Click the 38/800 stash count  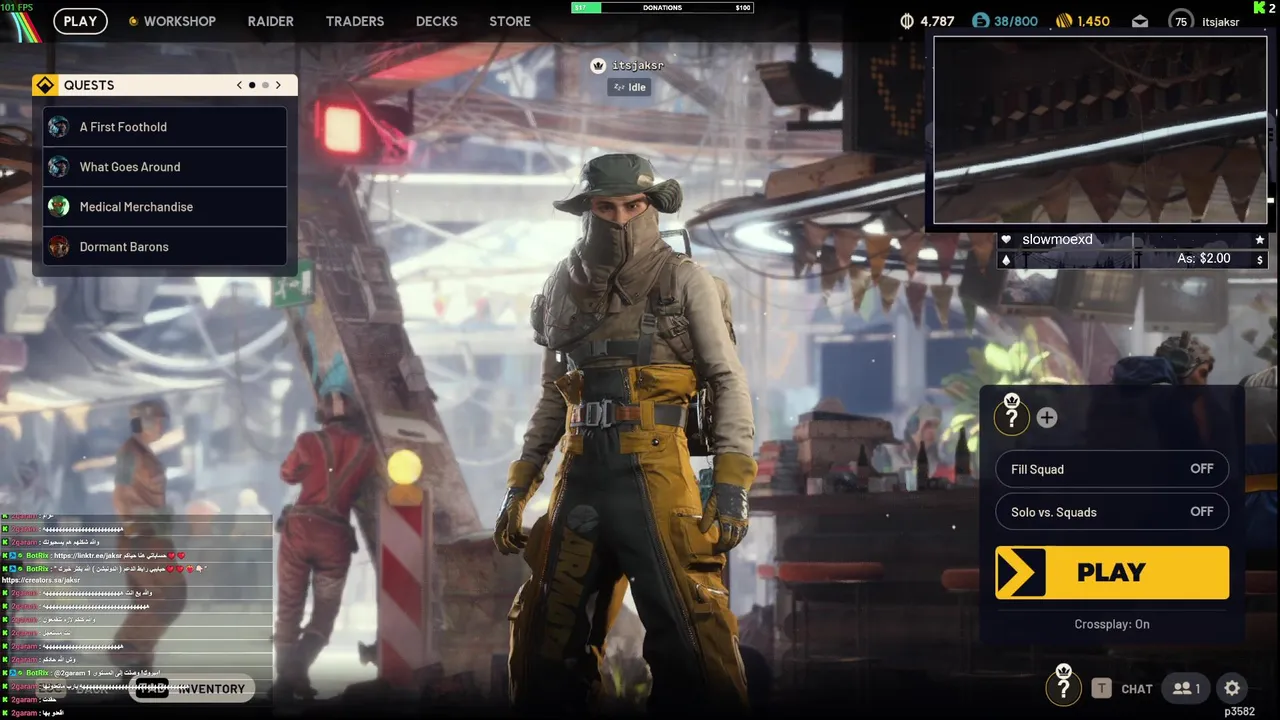tap(1016, 21)
